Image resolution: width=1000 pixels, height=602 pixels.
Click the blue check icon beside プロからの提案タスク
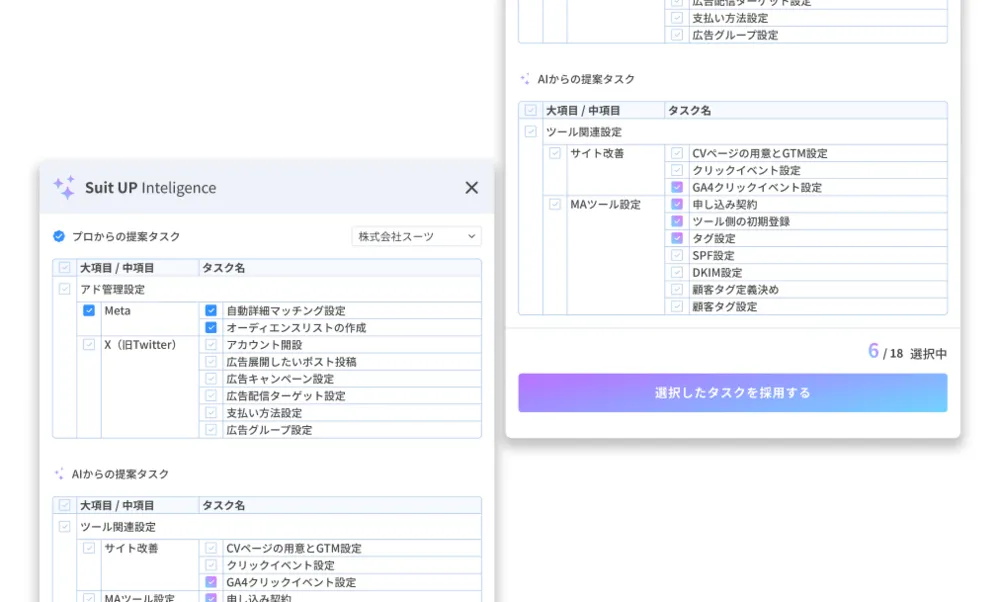(x=61, y=237)
